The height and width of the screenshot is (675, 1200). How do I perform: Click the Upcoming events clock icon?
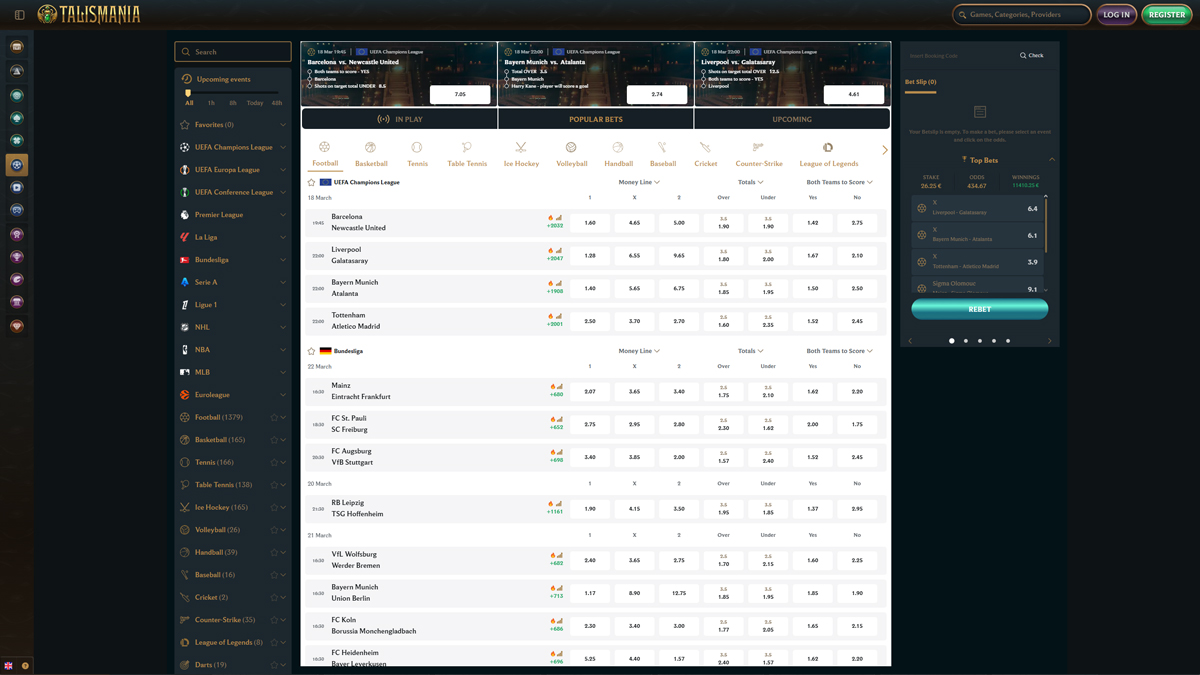pos(186,79)
